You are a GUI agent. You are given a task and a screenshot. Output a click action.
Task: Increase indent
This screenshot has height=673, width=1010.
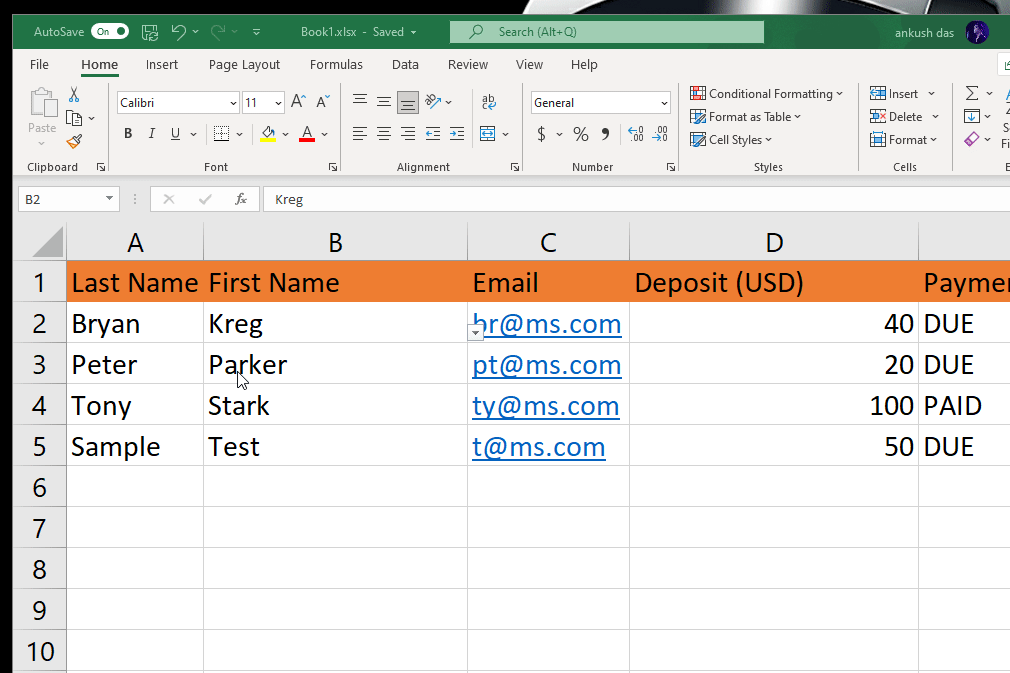coord(457,133)
